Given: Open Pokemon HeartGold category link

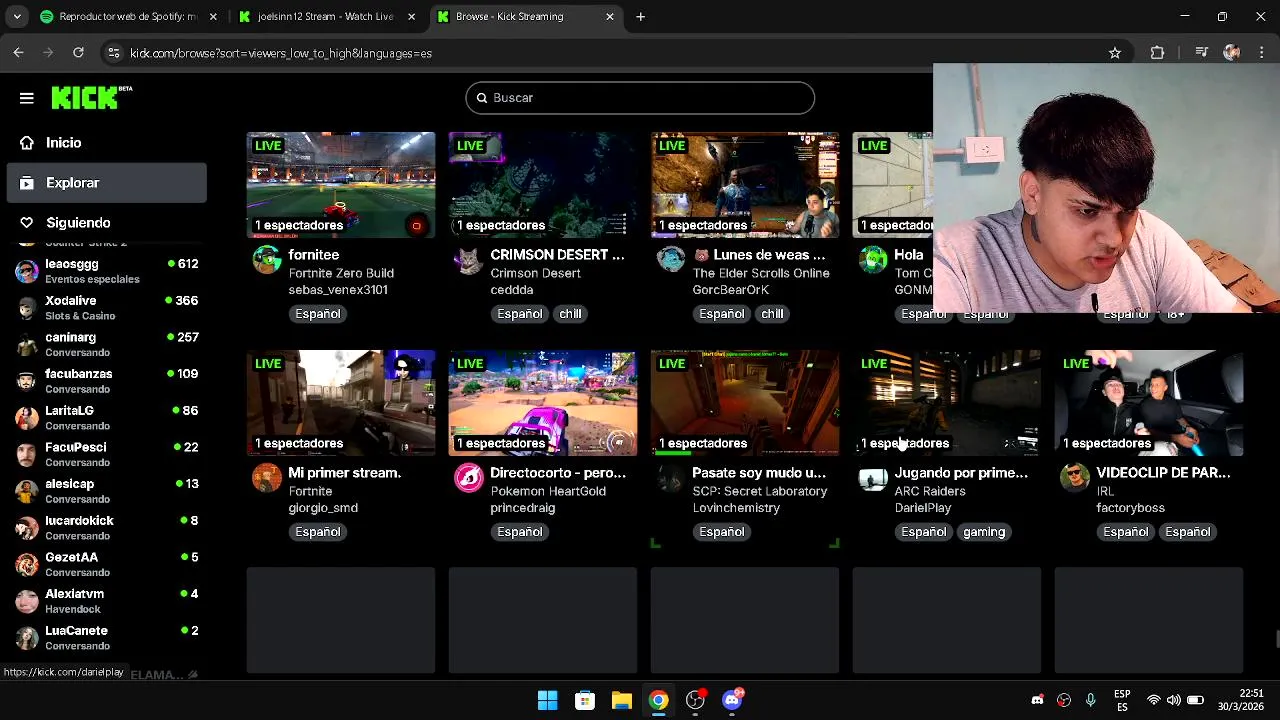Looking at the screenshot, I should 548,491.
